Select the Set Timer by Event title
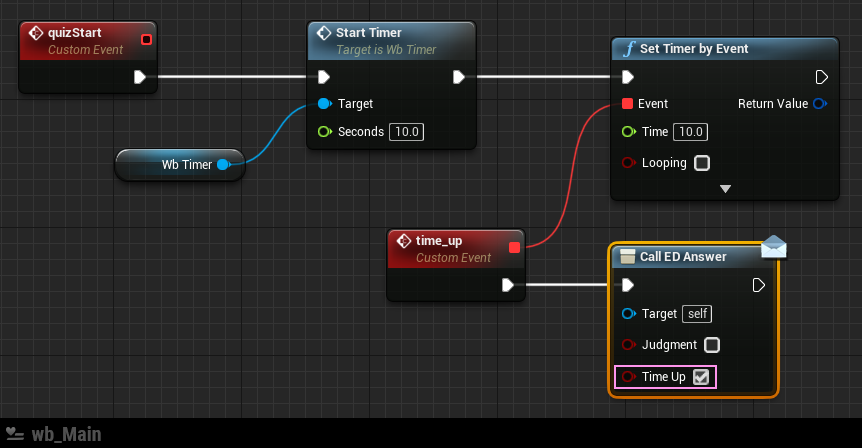 tap(694, 49)
